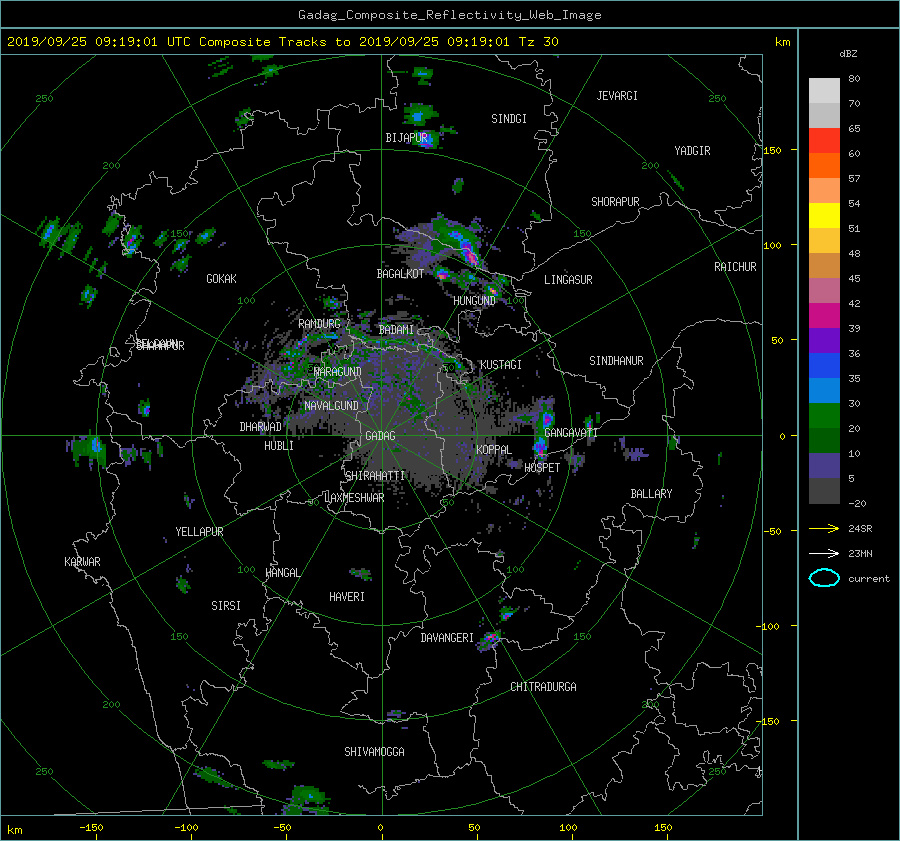Click the SIRSI city label
The width and height of the screenshot is (900, 841).
click(x=226, y=606)
